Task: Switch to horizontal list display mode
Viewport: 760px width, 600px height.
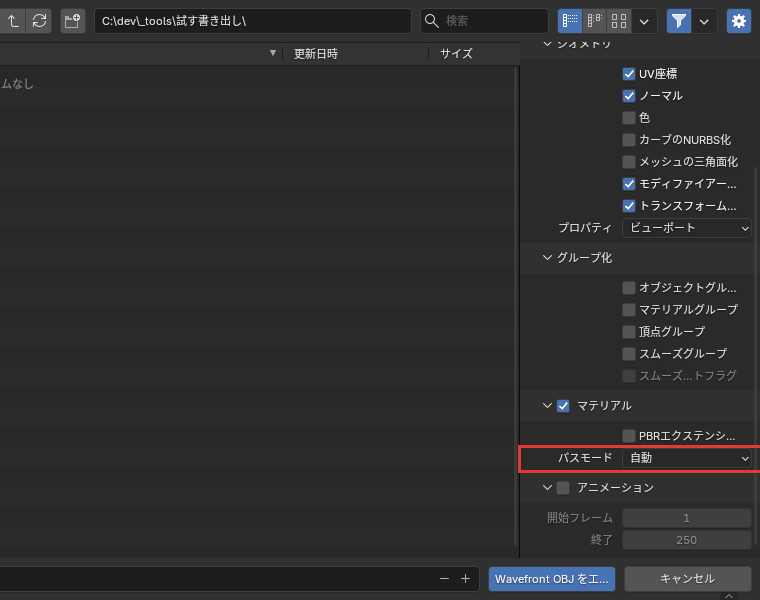Action: click(595, 21)
